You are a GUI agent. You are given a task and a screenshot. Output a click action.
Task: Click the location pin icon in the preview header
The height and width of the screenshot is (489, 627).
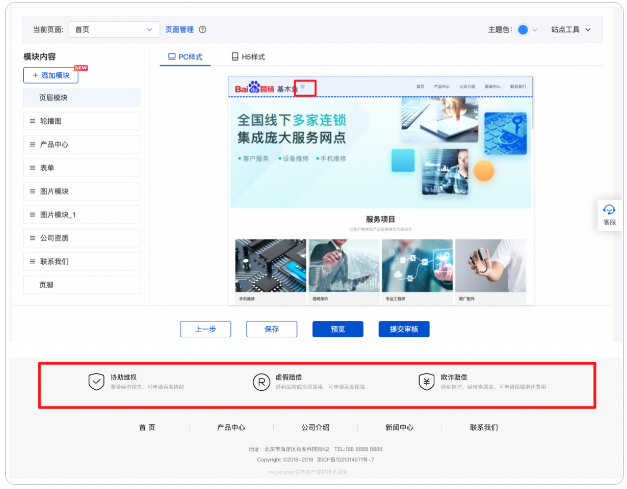pos(303,86)
